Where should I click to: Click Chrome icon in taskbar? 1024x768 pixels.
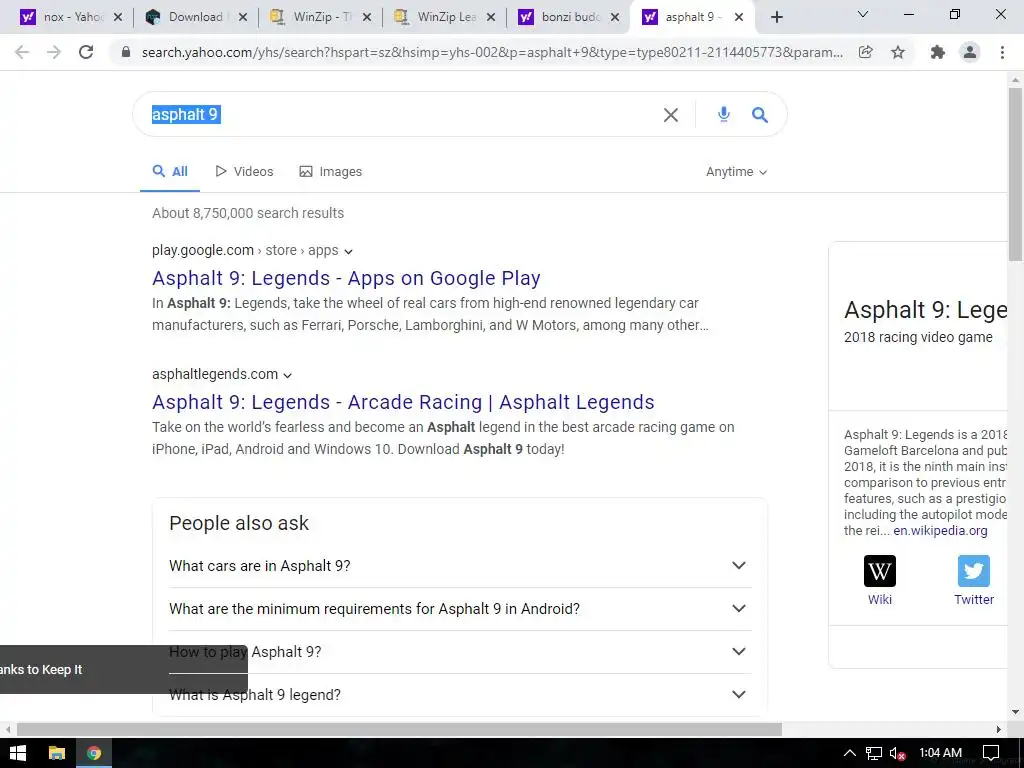click(x=94, y=753)
